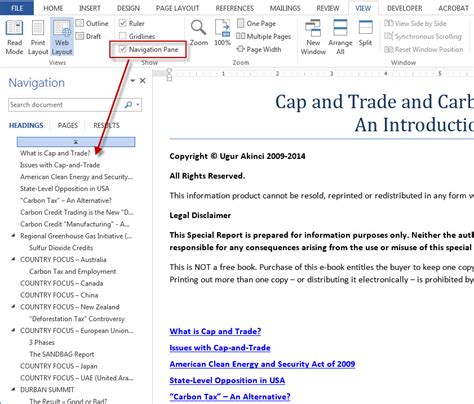Go to 'COUNTRY FOCUS – Japan' heading
The image size is (474, 404).
coord(59,366)
